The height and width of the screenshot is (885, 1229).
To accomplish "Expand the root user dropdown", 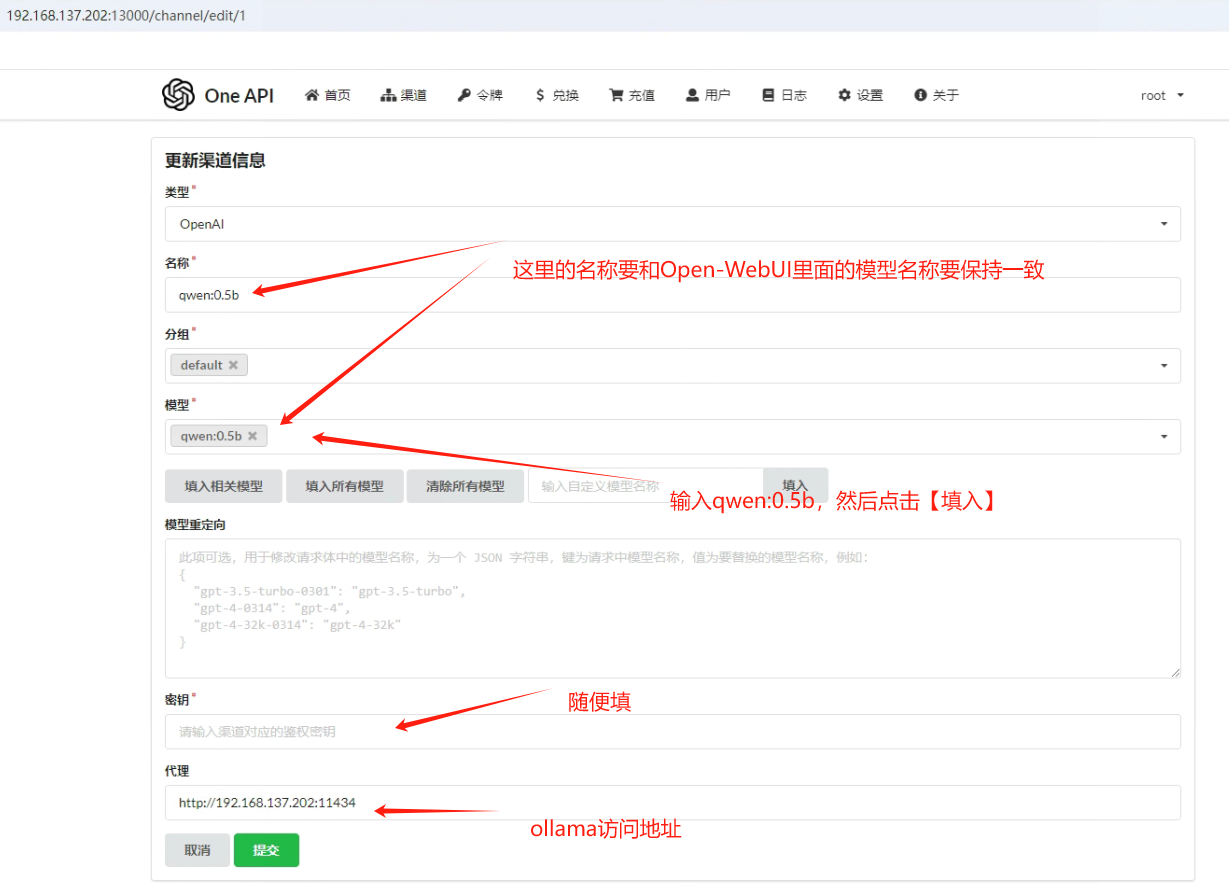I will [1162, 95].
